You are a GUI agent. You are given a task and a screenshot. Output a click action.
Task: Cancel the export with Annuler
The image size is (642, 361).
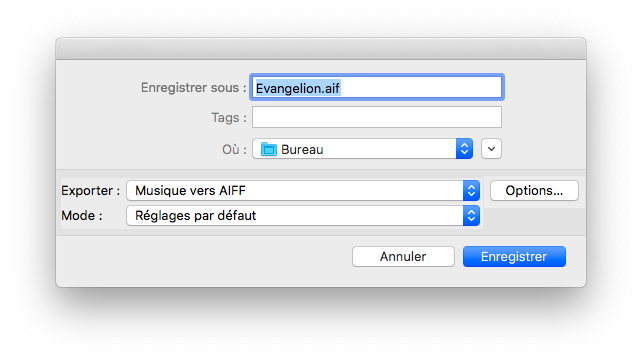[403, 257]
